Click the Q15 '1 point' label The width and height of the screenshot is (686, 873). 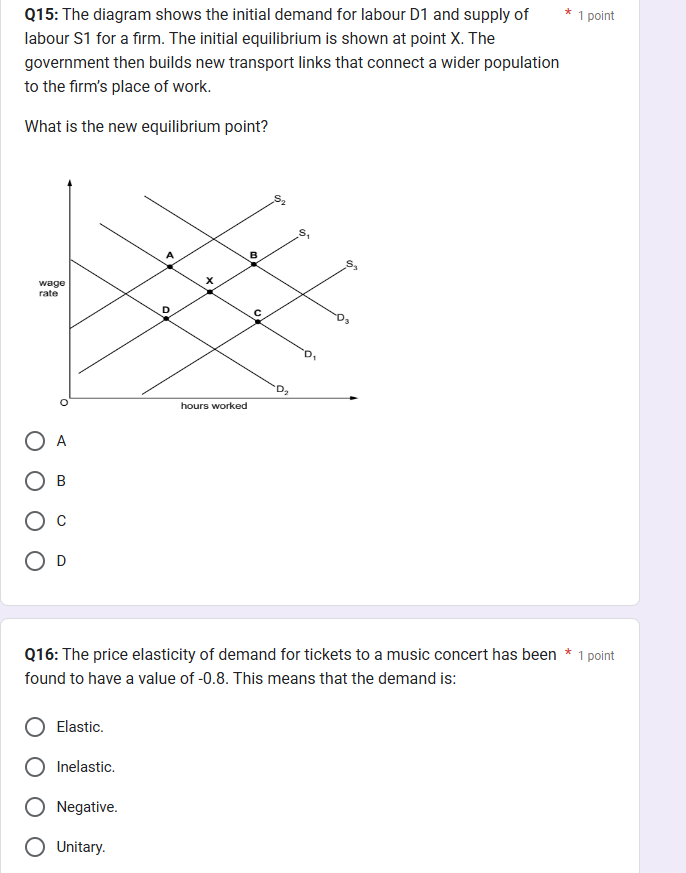pos(596,16)
